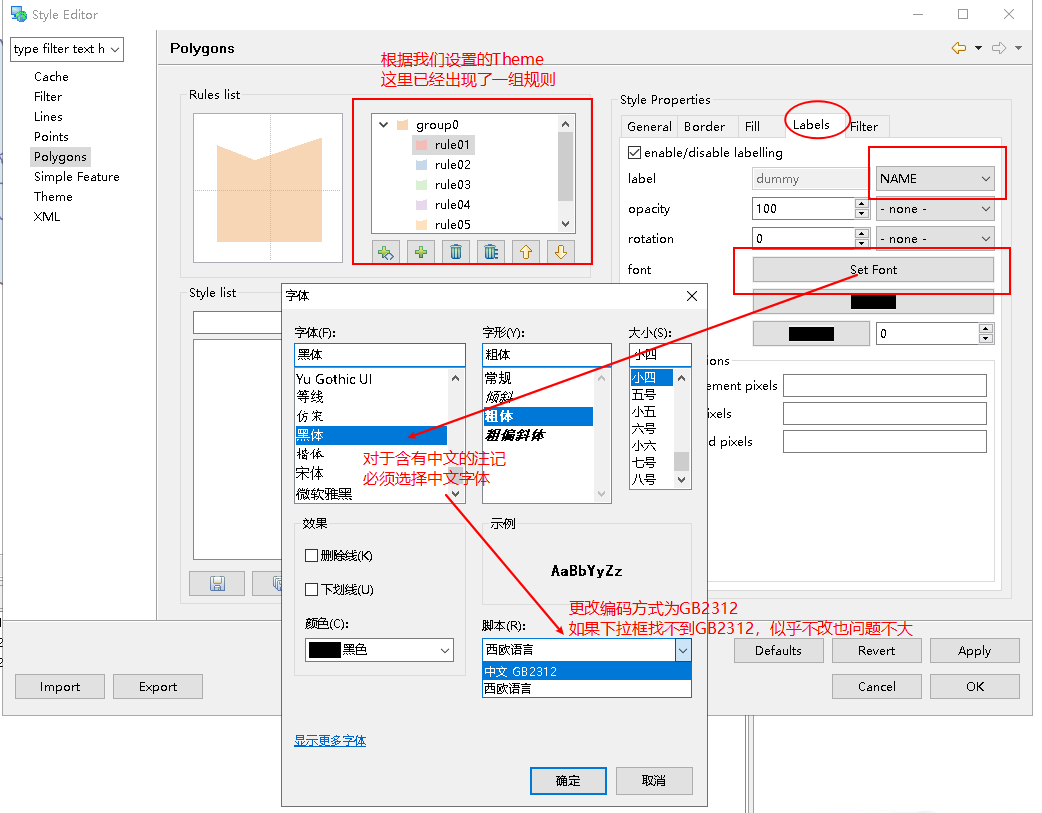Click the green plus add-rule icon
This screenshot has height=813, width=1042.
421,253
